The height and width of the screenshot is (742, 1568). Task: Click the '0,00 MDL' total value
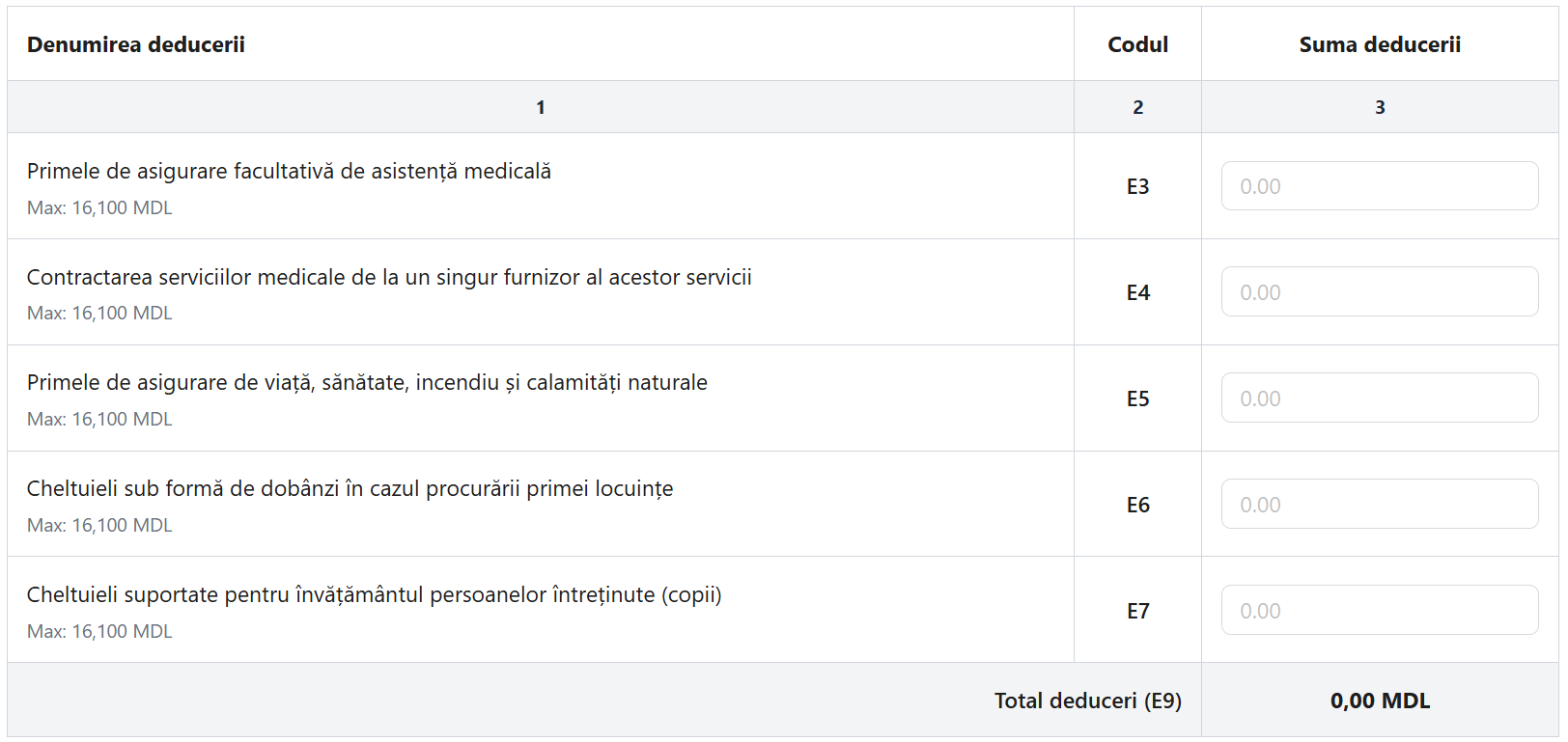click(1379, 701)
